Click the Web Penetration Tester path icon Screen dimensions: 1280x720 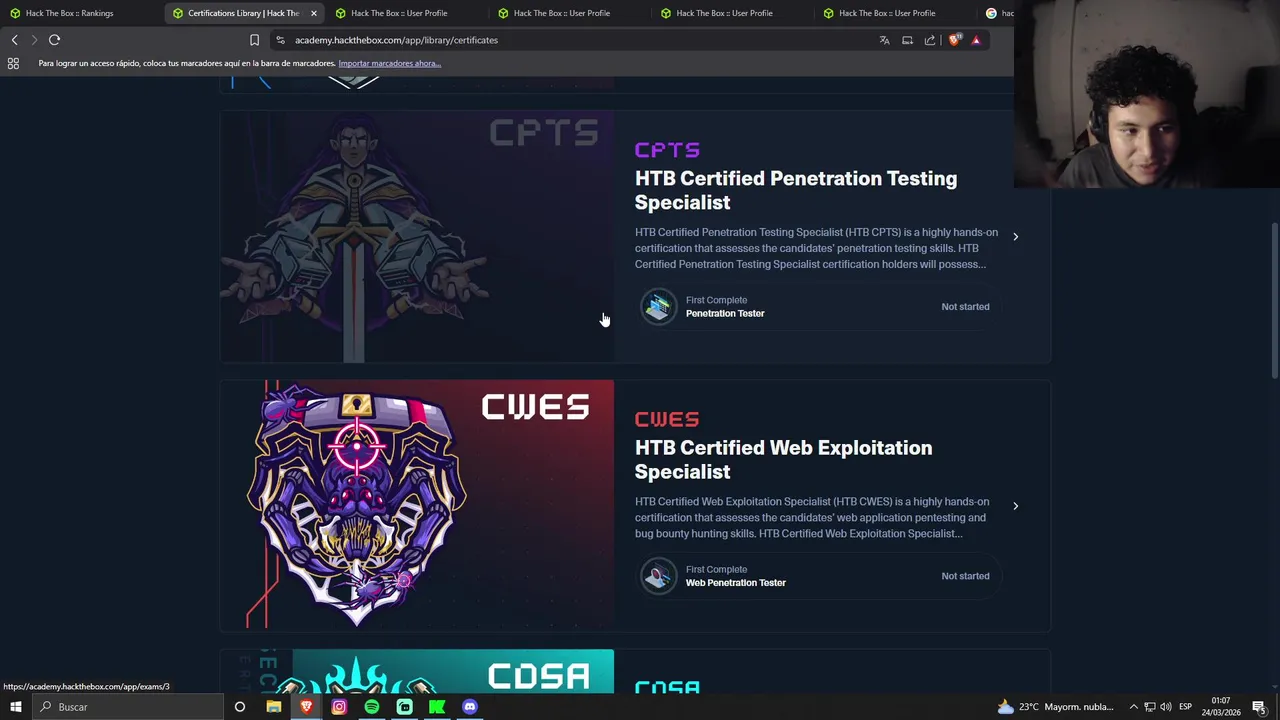coord(658,576)
